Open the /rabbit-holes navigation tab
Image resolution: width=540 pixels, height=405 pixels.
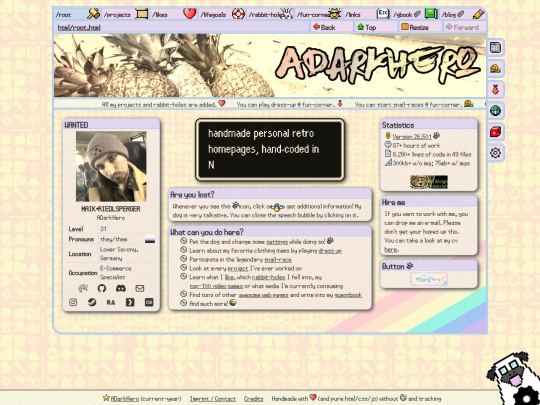(x=270, y=14)
